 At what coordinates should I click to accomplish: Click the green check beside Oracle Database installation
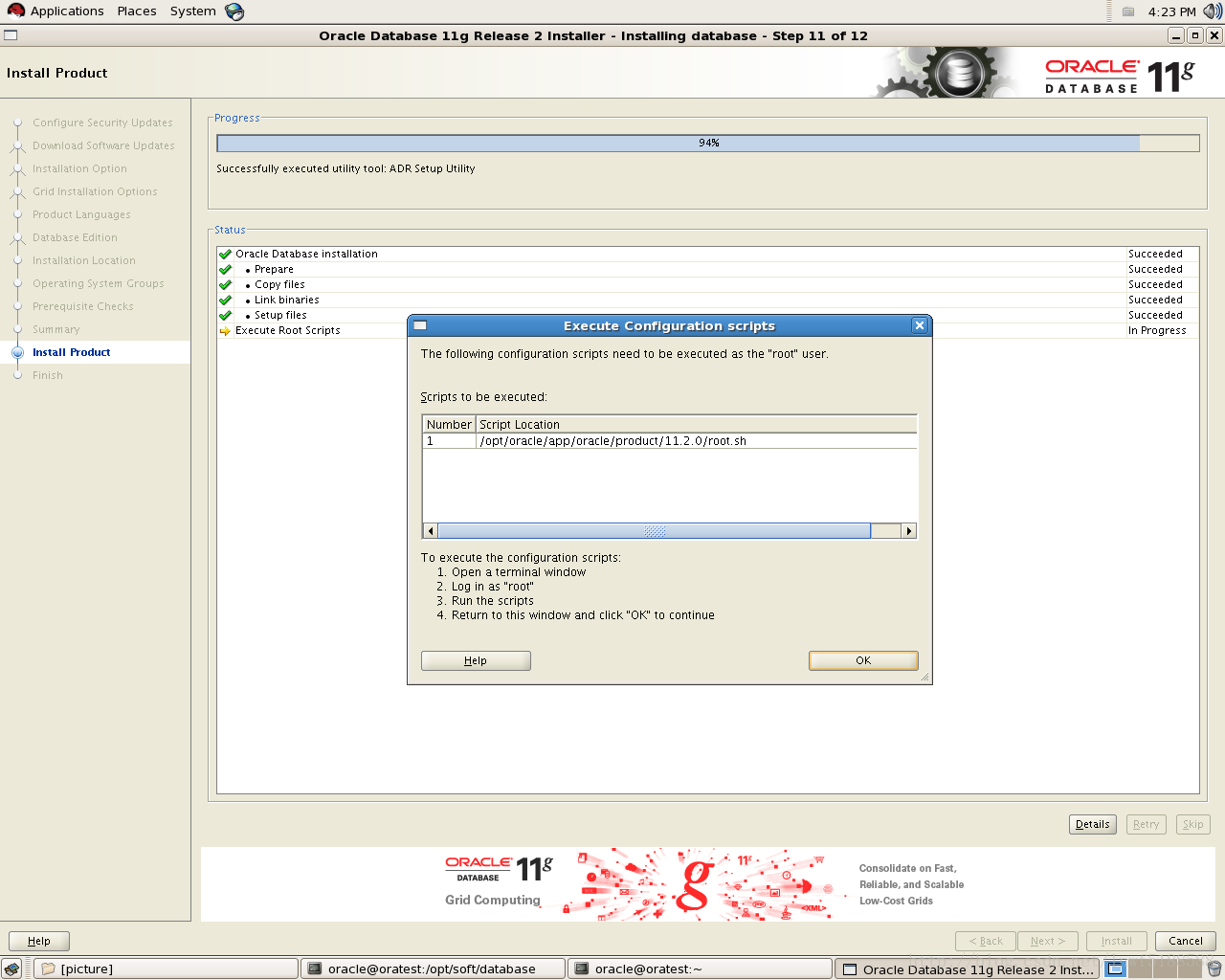pyautogui.click(x=225, y=254)
